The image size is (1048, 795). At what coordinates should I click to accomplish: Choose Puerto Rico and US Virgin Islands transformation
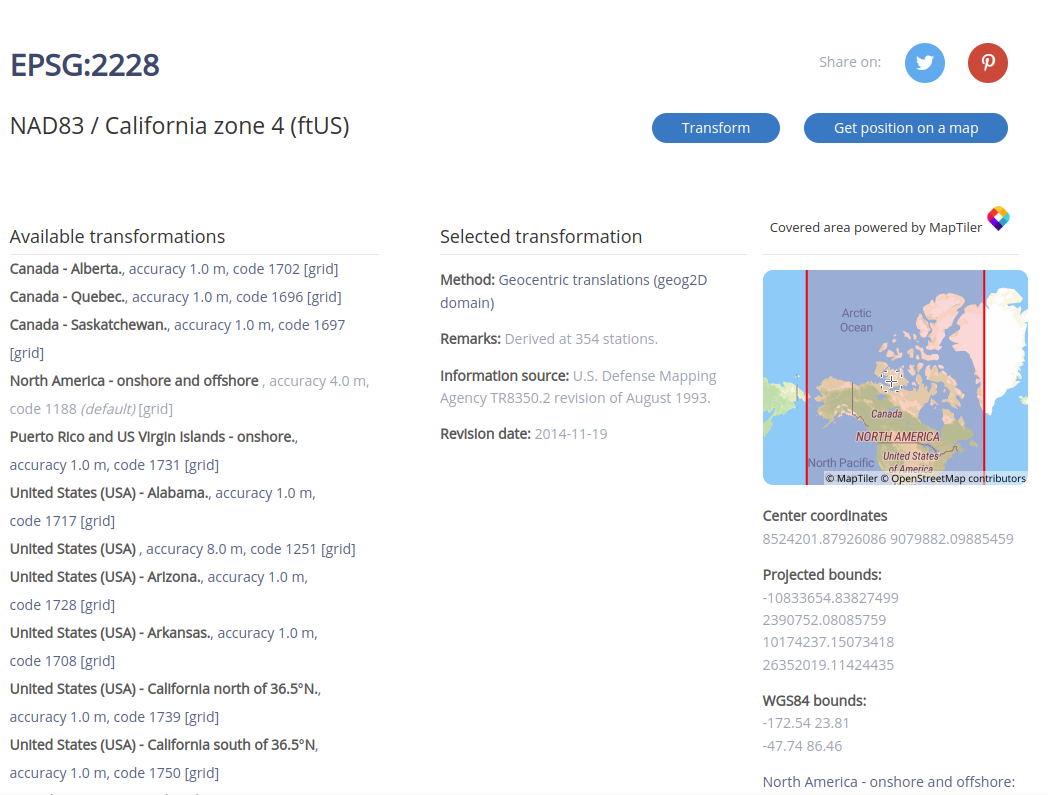click(152, 437)
